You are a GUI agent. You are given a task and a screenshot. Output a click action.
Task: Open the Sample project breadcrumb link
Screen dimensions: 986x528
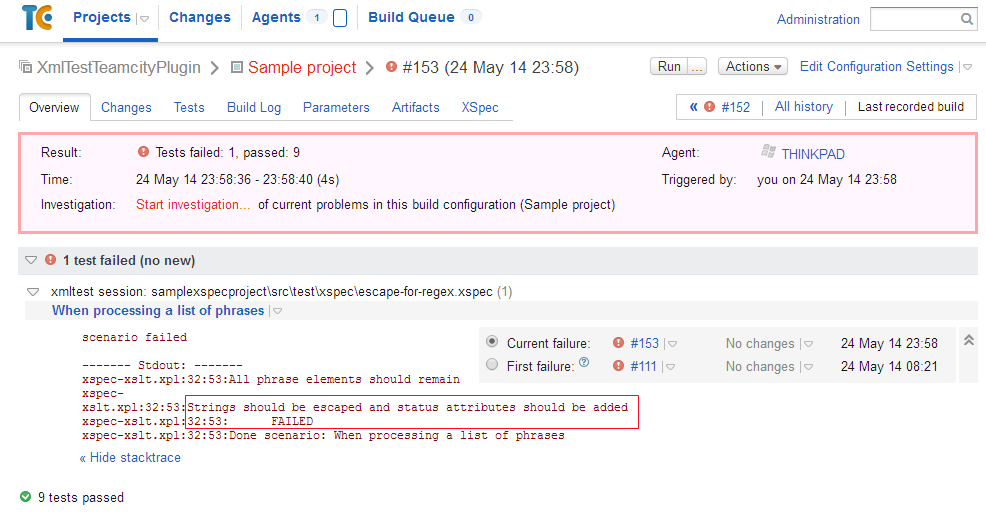tap(302, 67)
